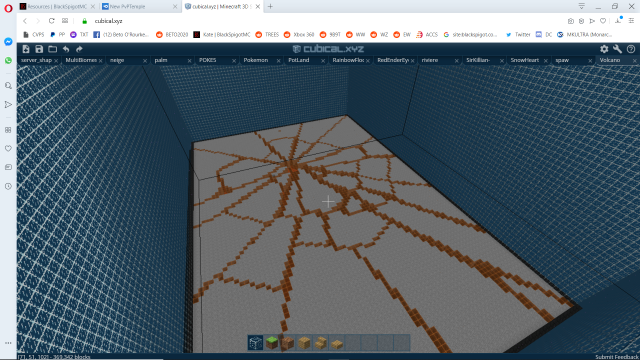Click the search icon in Opera sidebar
This screenshot has height=360, width=640.
8,86
